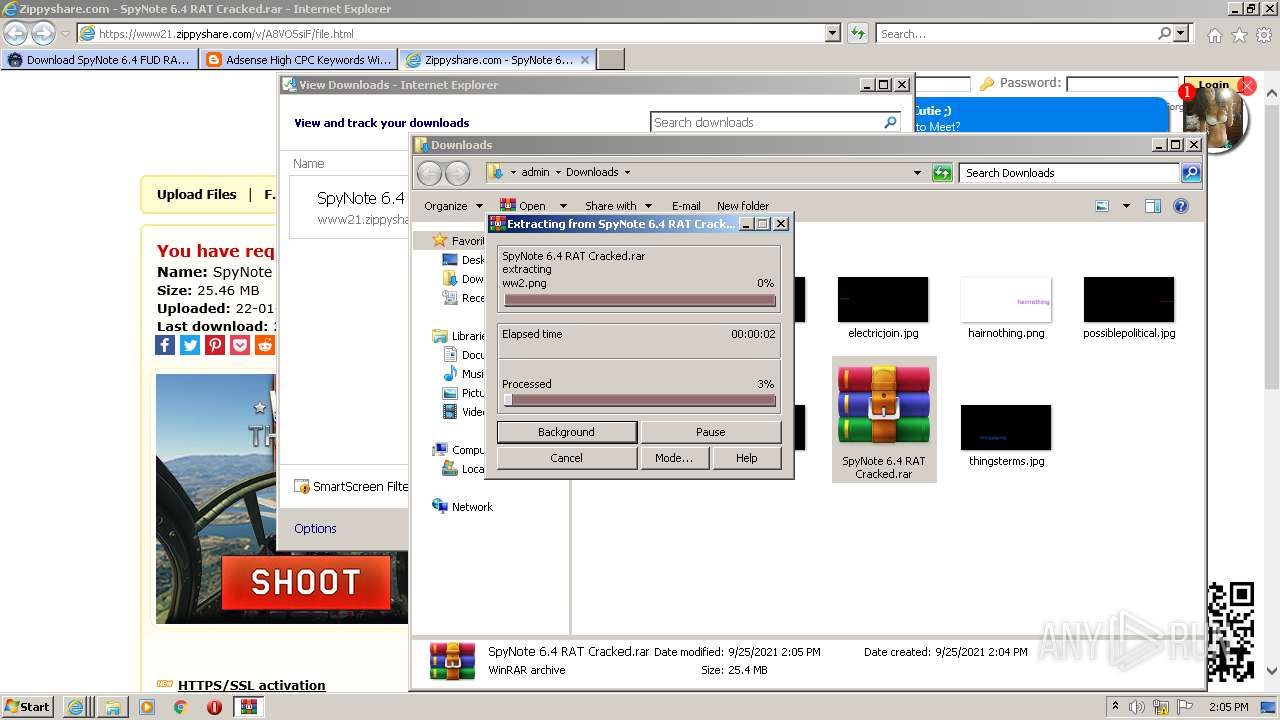Click the Internet Explorer forward button
Viewport: 1280px width, 720px height.
pos(43,33)
